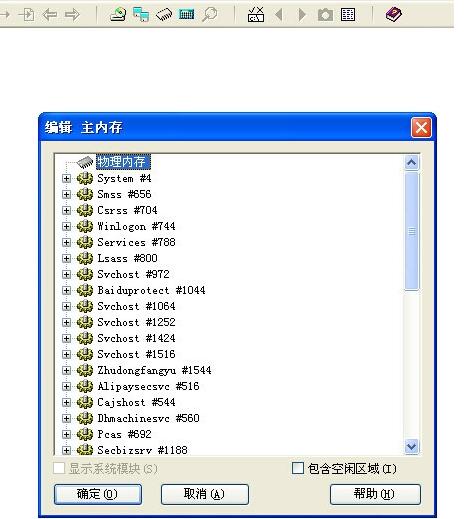Click the gear icon of Zhudongfangyu #1544
This screenshot has height=519, width=466.
point(85,370)
